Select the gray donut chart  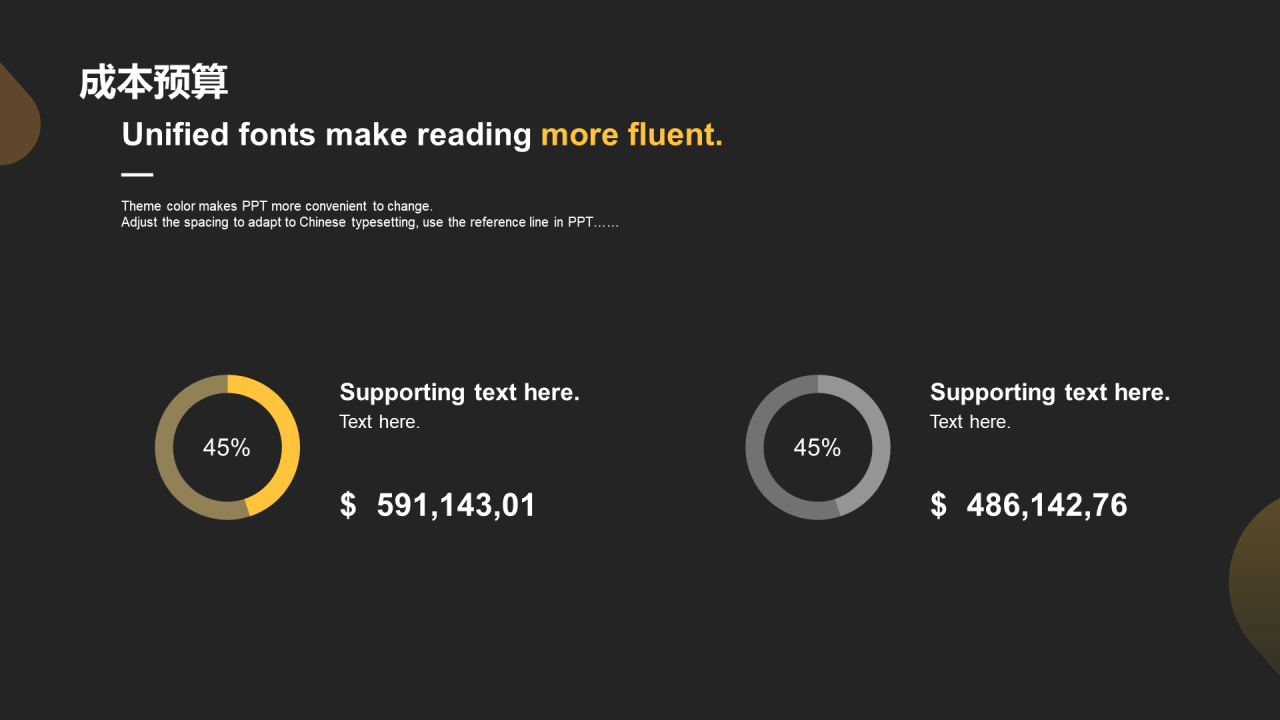(818, 447)
